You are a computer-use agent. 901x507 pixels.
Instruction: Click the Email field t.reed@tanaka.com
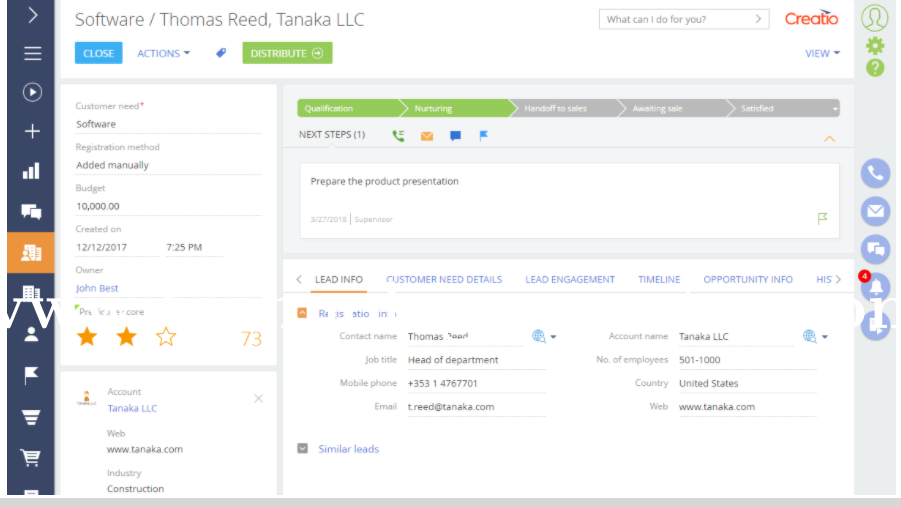pyautogui.click(x=476, y=407)
